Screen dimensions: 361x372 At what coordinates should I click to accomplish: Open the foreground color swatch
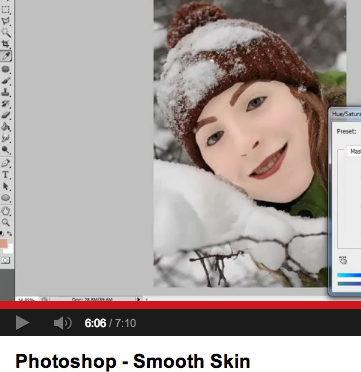click(x=4, y=243)
